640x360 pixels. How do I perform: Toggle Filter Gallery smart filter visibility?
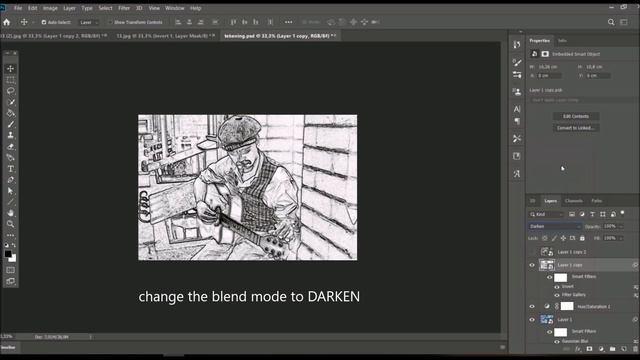557,295
